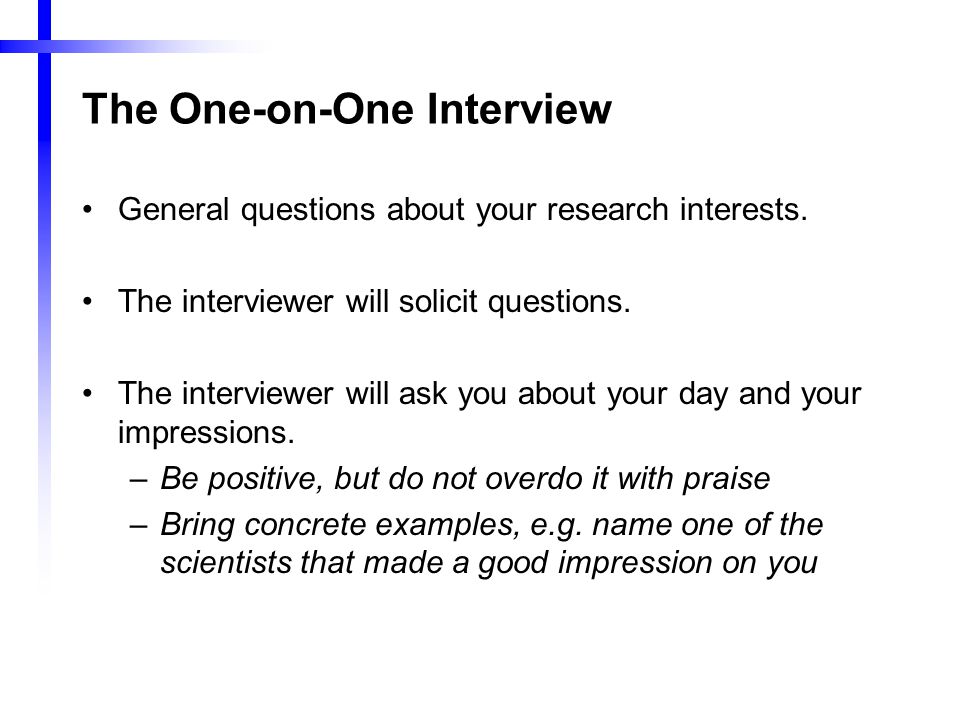This screenshot has width=960, height=720.
Task: Select the sub-point starting "Bring concrete examples"
Action: tap(492, 544)
